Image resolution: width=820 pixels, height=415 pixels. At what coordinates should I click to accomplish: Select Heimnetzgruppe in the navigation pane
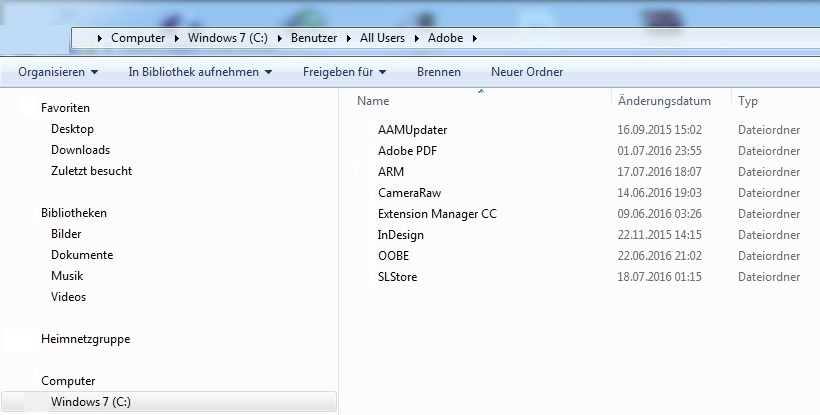[85, 339]
